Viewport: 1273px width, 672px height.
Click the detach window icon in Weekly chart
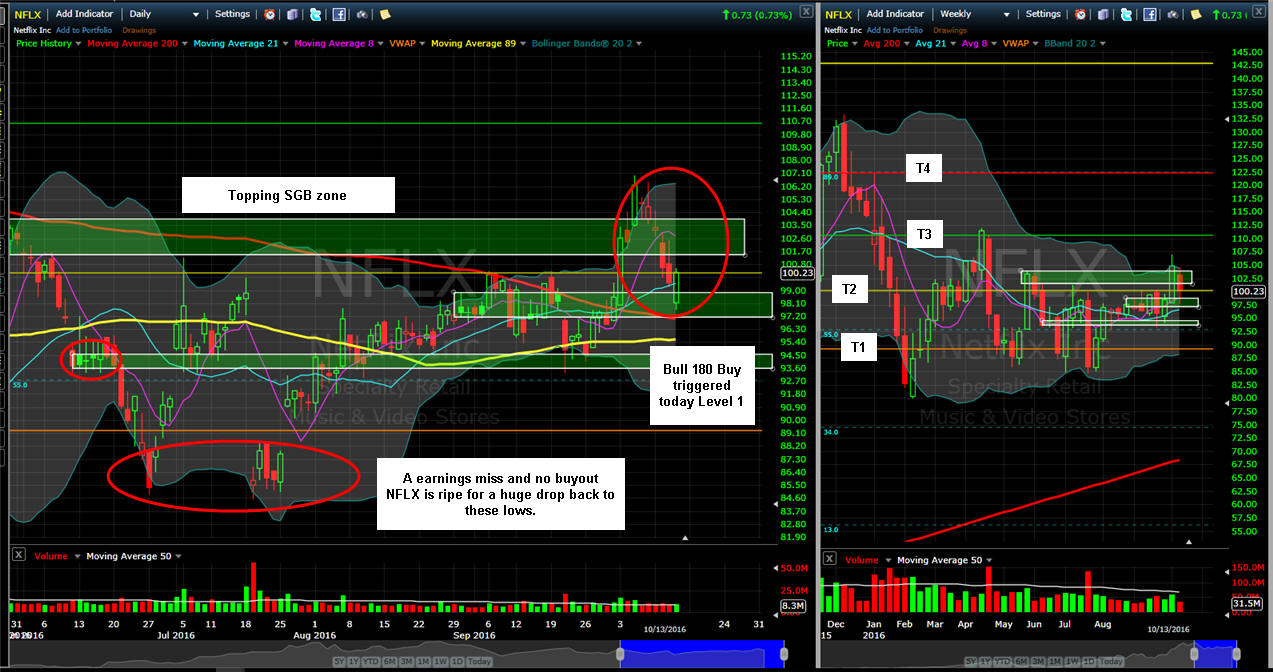[1103, 14]
